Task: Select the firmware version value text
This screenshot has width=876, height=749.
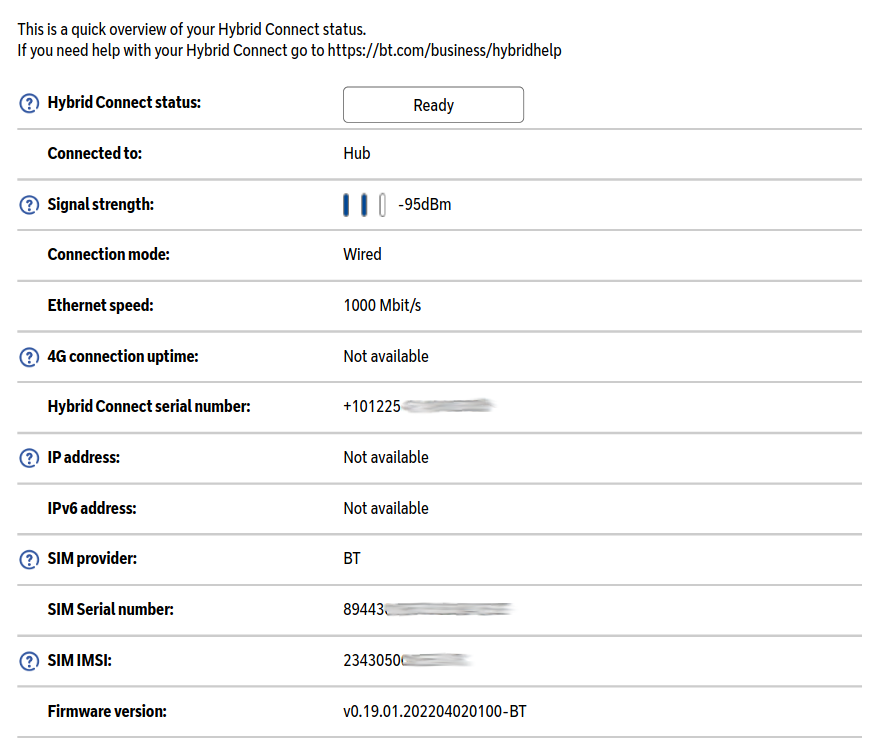Action: click(x=434, y=712)
